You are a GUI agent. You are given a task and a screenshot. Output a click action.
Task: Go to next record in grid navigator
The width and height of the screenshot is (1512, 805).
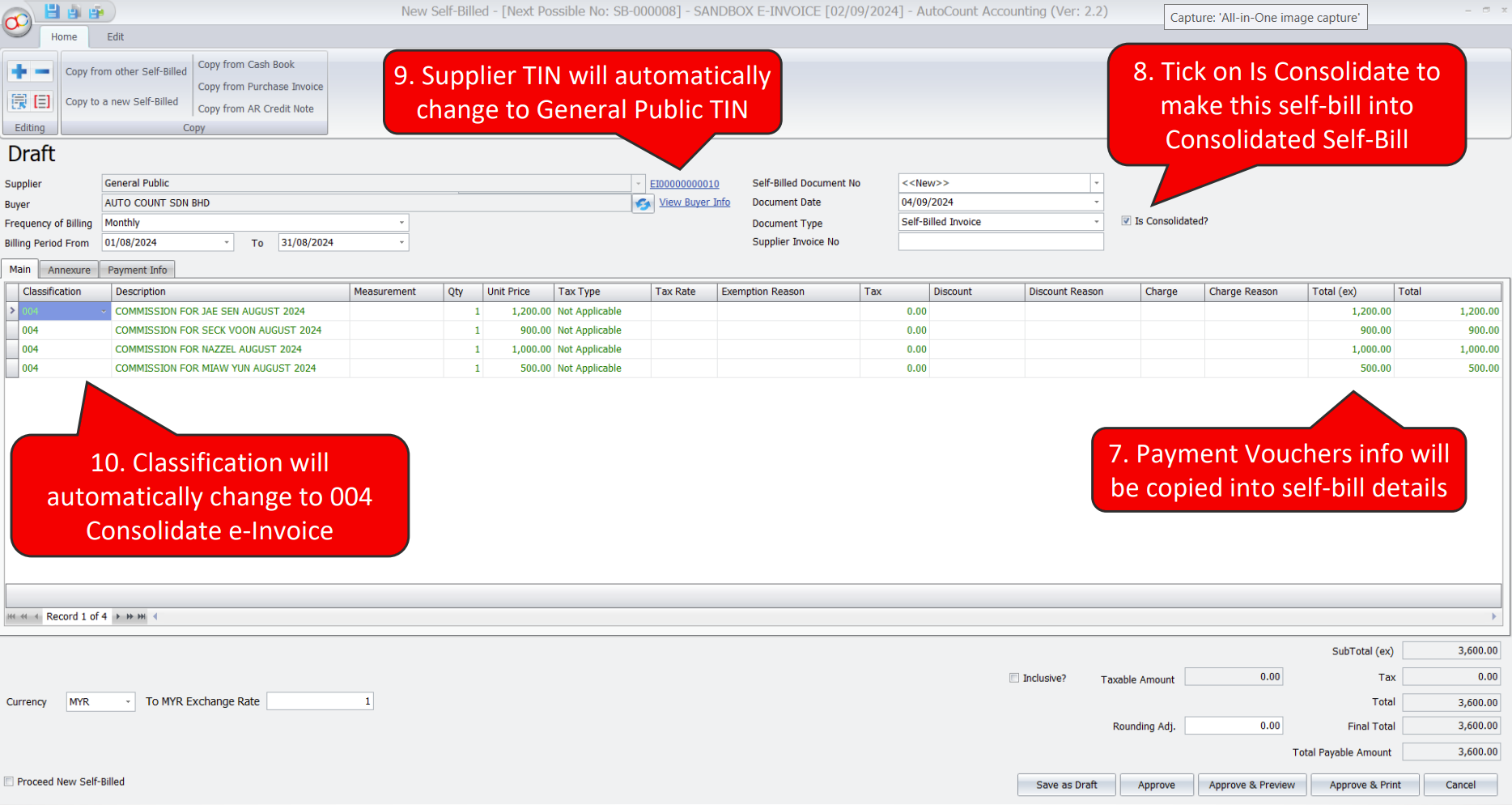point(118,616)
